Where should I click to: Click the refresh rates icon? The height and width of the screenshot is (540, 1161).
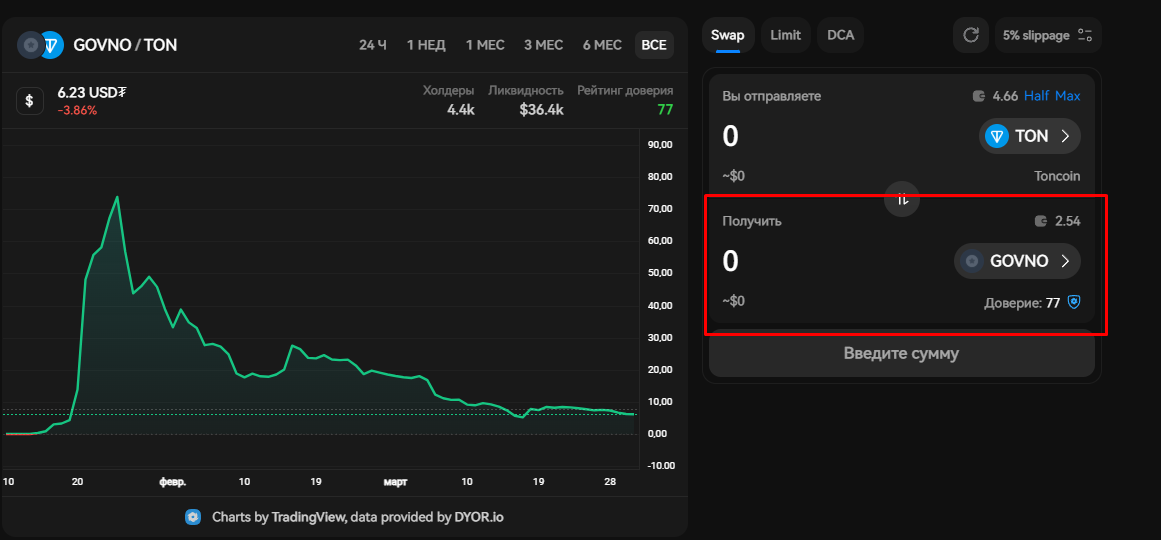tap(971, 35)
